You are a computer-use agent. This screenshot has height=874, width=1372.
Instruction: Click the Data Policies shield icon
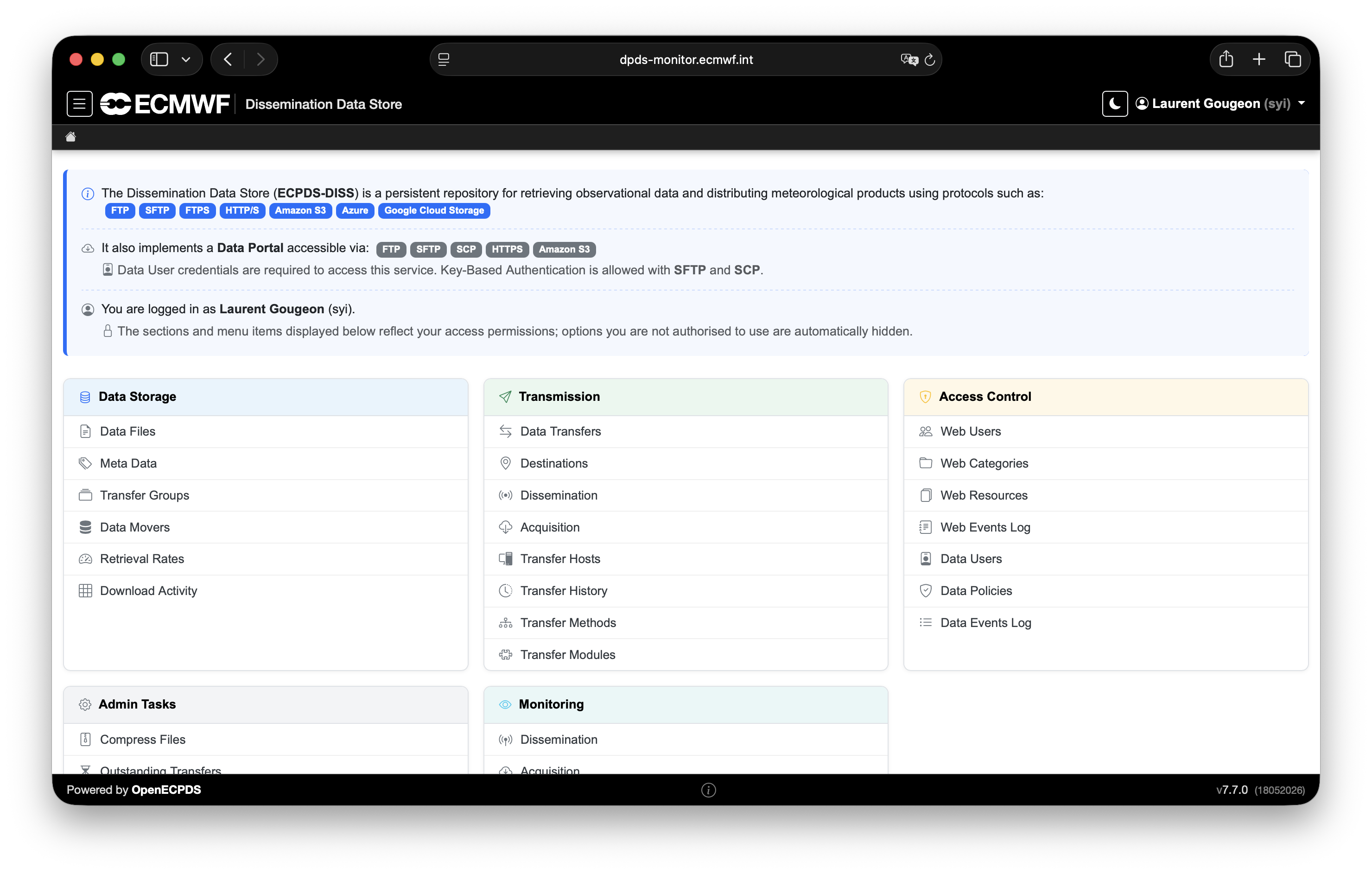[x=926, y=591]
